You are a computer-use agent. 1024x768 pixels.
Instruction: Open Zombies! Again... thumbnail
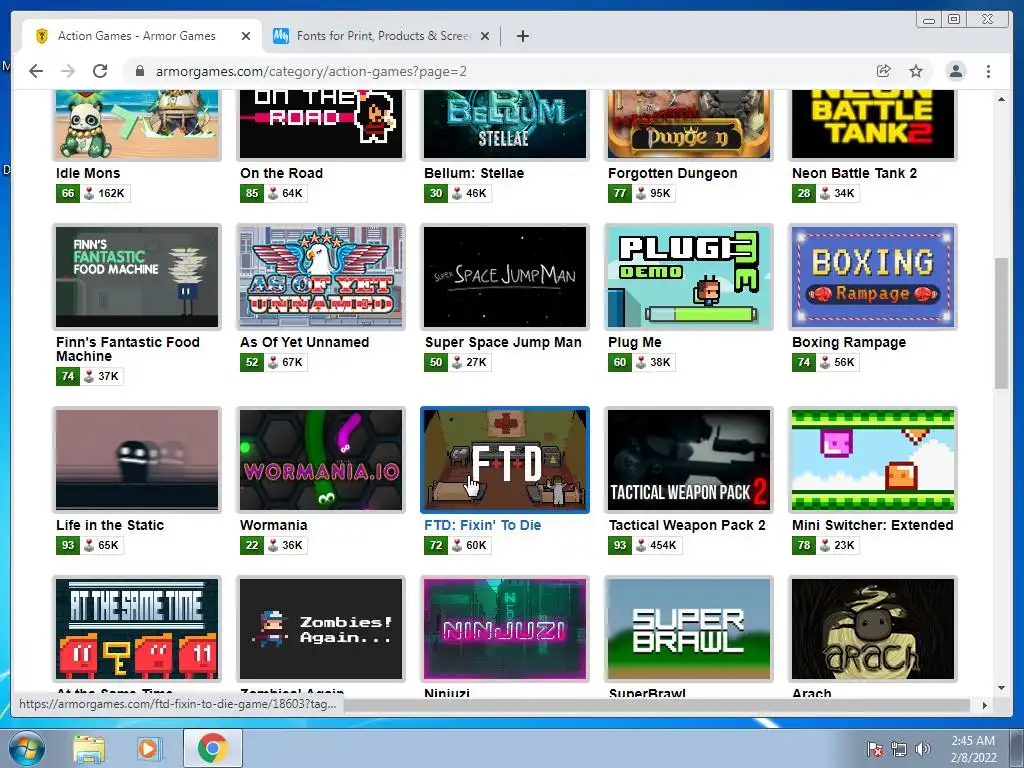coord(321,629)
